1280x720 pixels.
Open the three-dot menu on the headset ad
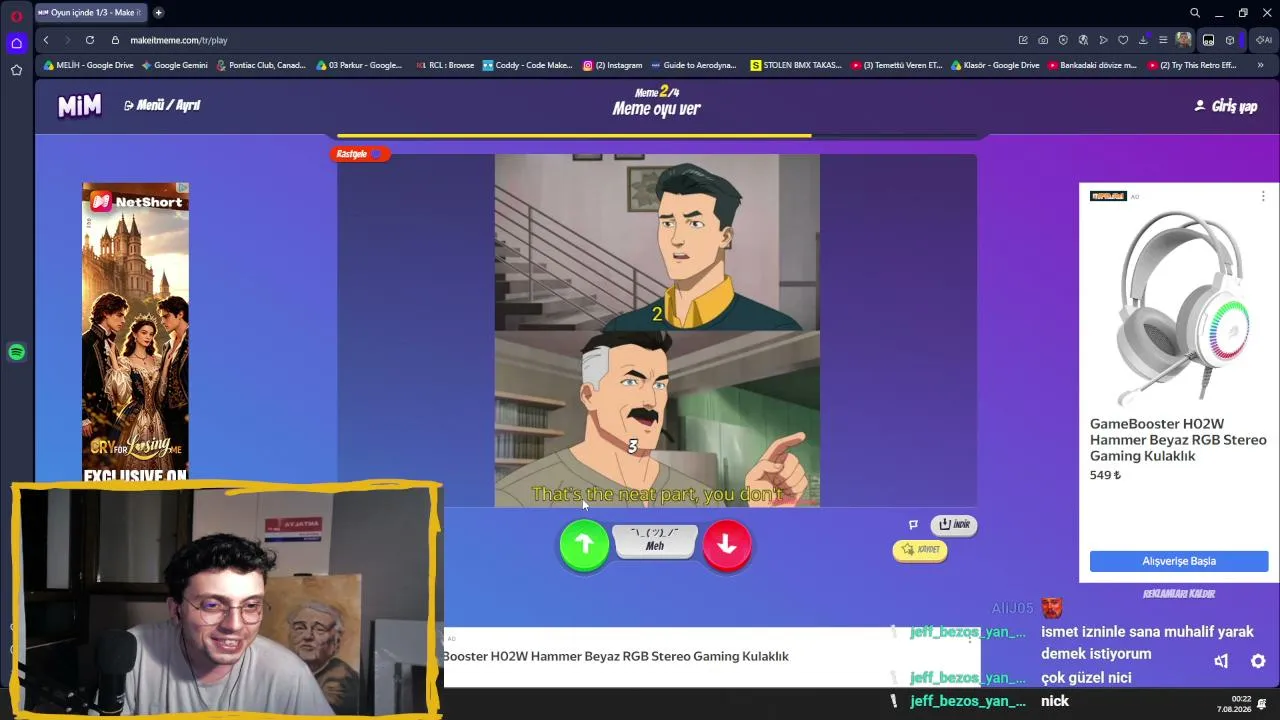click(x=1263, y=196)
